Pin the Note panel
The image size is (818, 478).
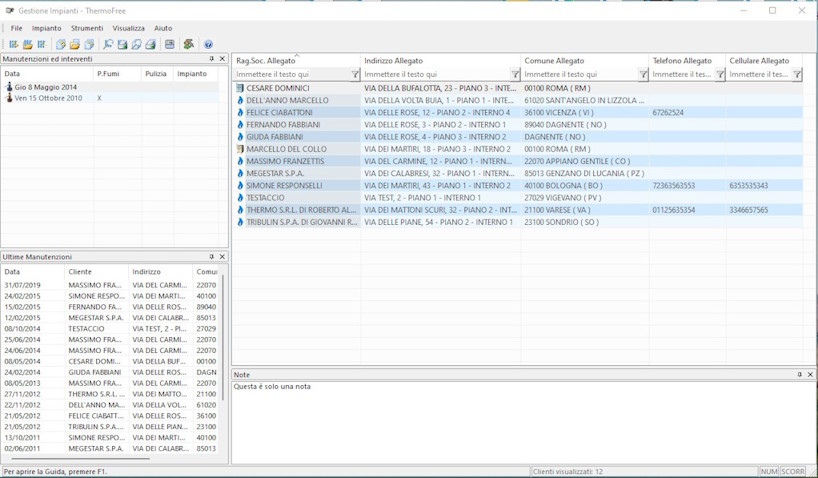coord(800,375)
